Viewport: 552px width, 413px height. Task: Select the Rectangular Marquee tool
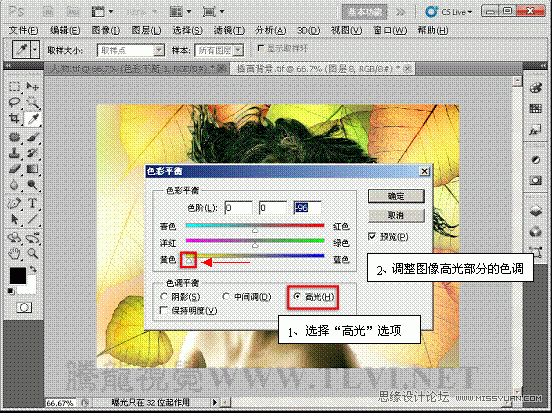pos(14,86)
